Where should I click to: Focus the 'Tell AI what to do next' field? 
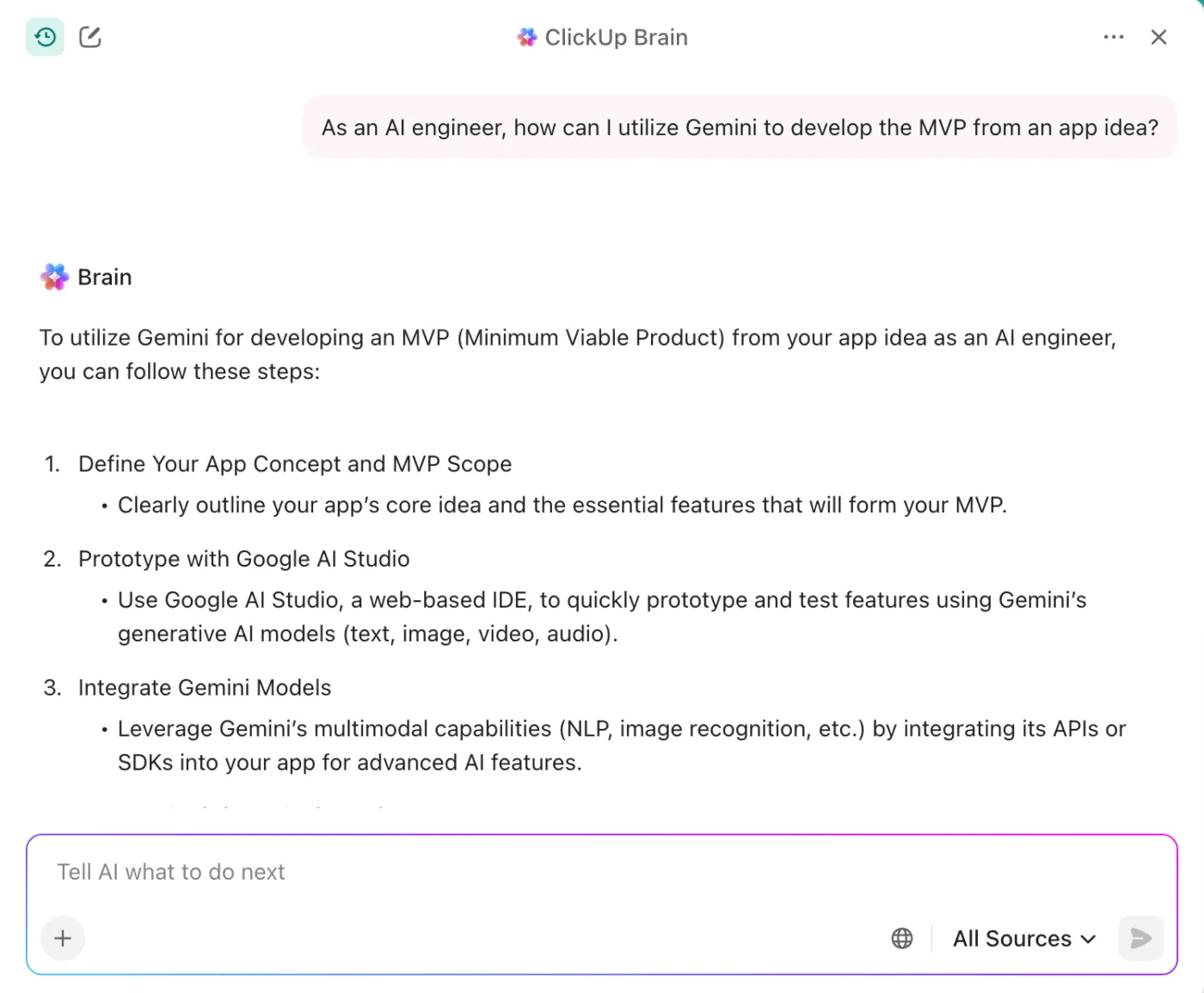602,872
